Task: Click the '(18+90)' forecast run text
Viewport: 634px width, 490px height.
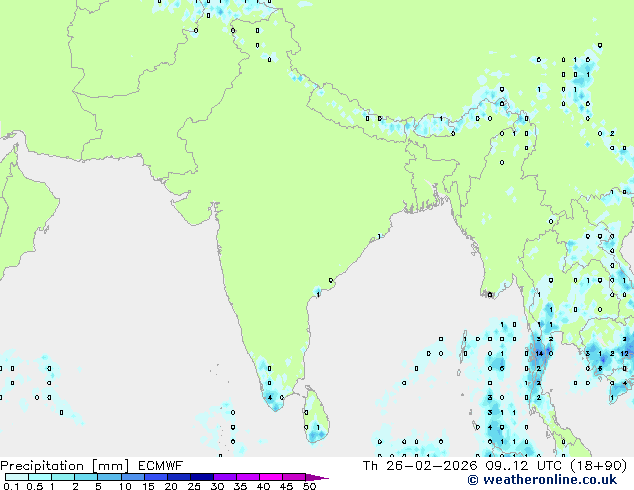Action: 598,466
